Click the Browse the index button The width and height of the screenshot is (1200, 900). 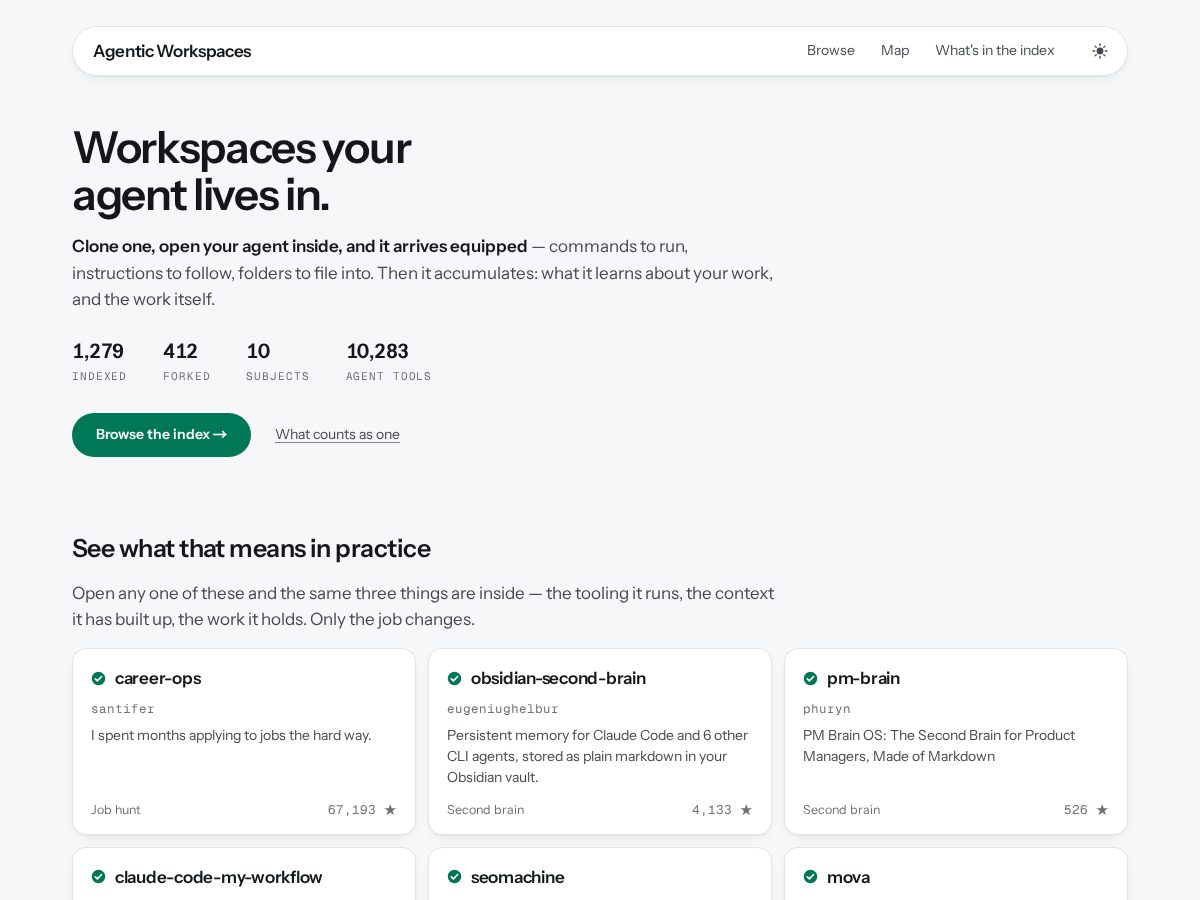pos(161,435)
